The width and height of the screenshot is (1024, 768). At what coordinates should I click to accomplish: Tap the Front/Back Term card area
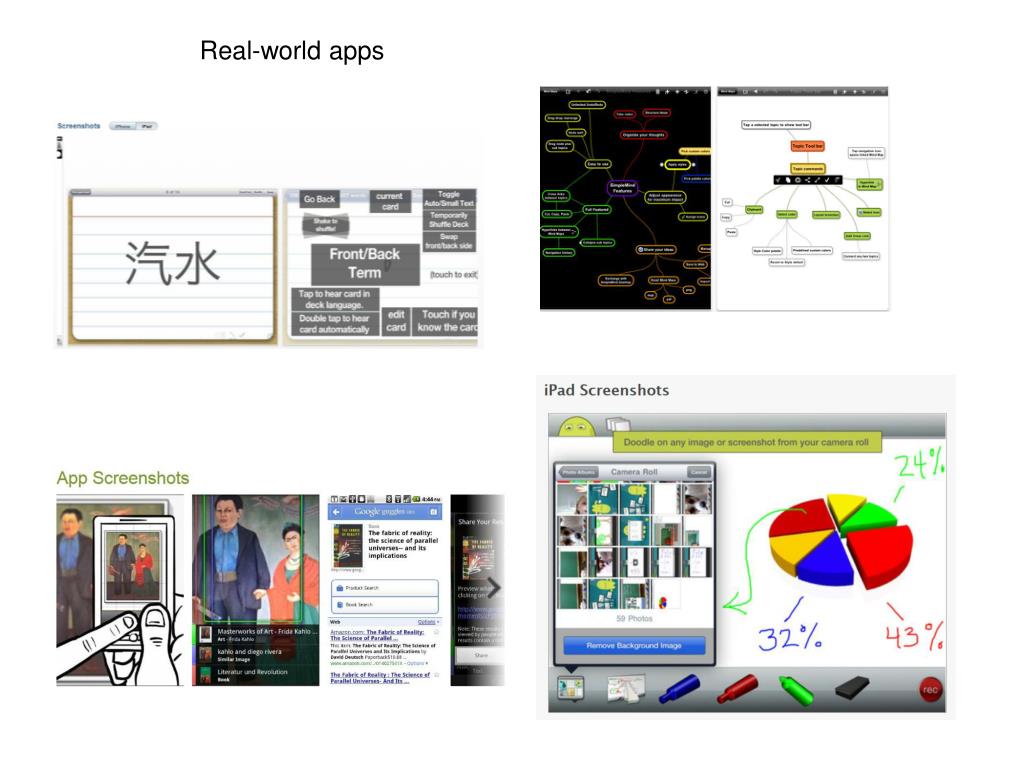coord(365,263)
